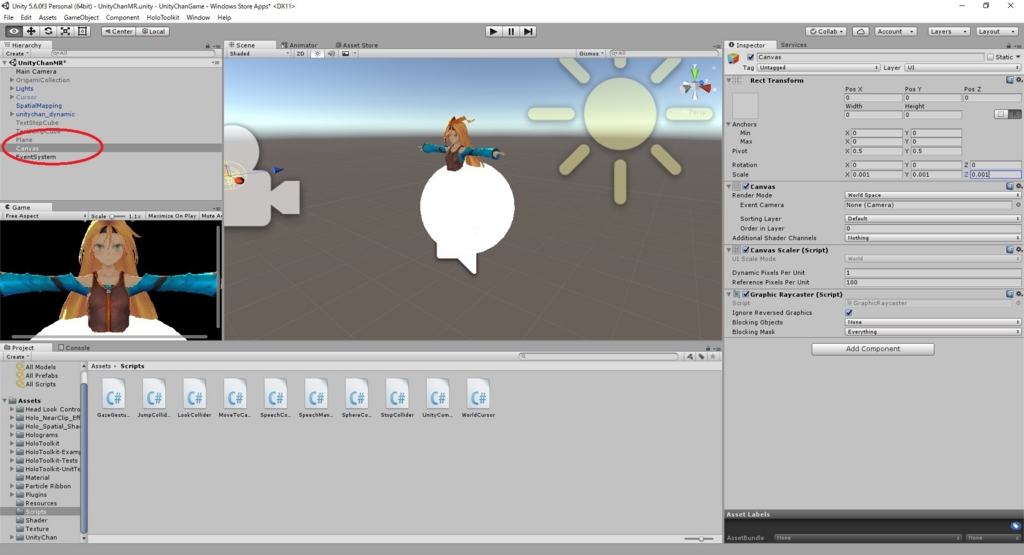Click the scene orientation gizmo

tap(696, 85)
